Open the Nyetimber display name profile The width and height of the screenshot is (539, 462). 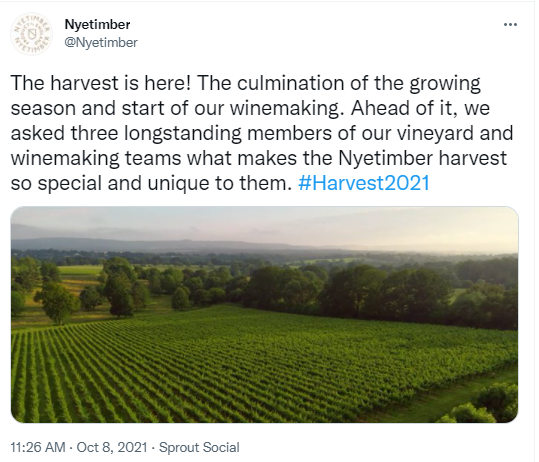click(x=97, y=24)
